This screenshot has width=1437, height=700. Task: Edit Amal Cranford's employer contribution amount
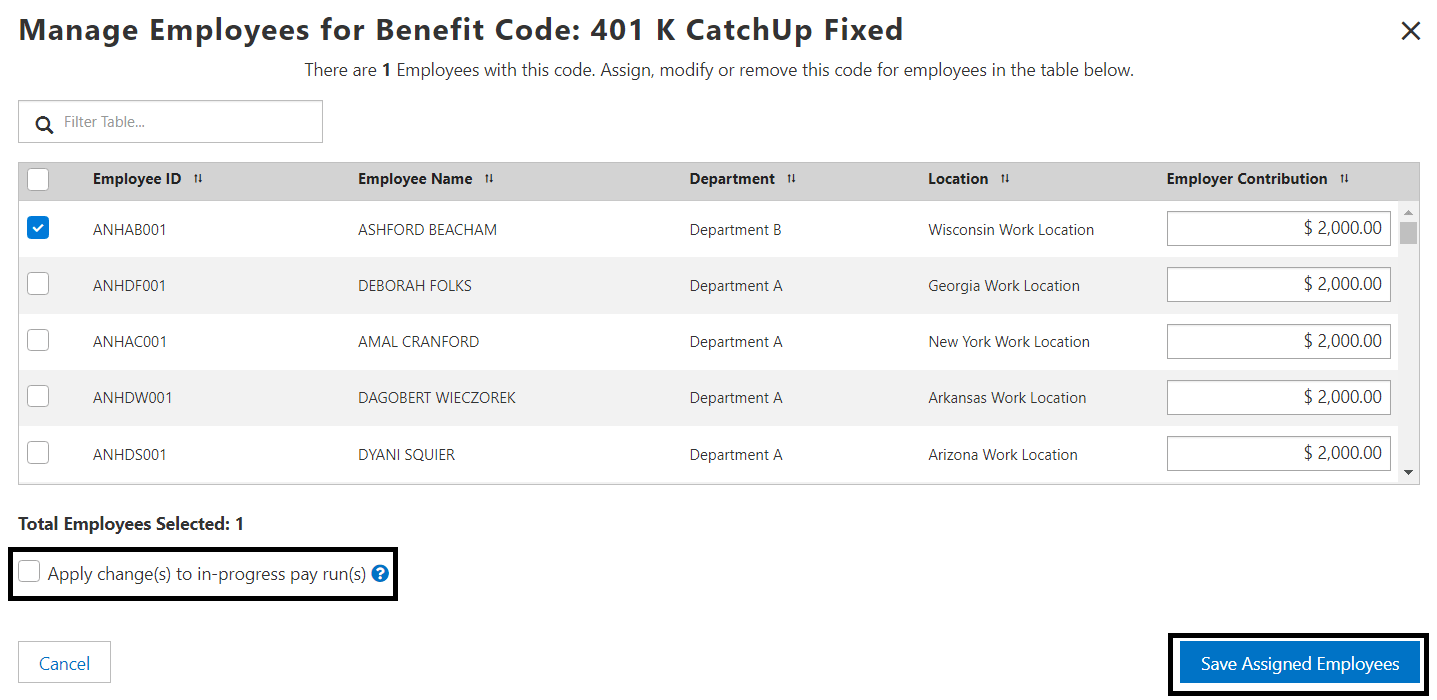(x=1278, y=341)
